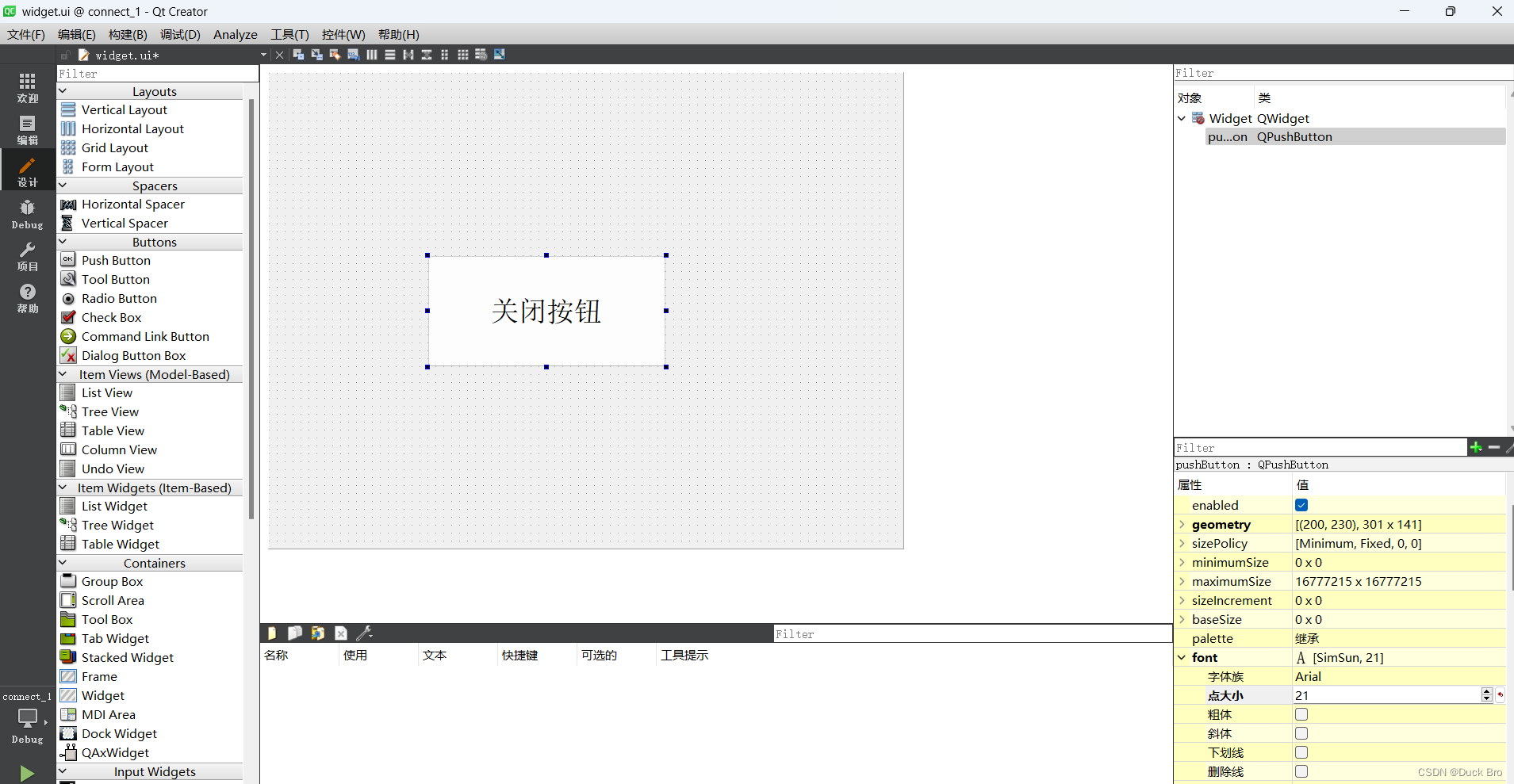Collapse Item Views (Model-Based) category
Image resolution: width=1514 pixels, height=784 pixels.
(x=63, y=374)
